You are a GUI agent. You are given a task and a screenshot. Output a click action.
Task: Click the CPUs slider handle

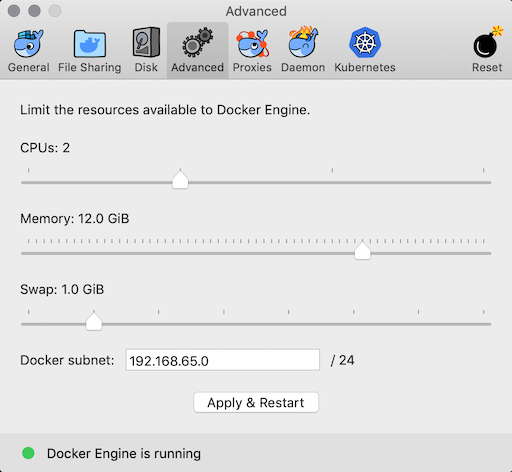(180, 179)
